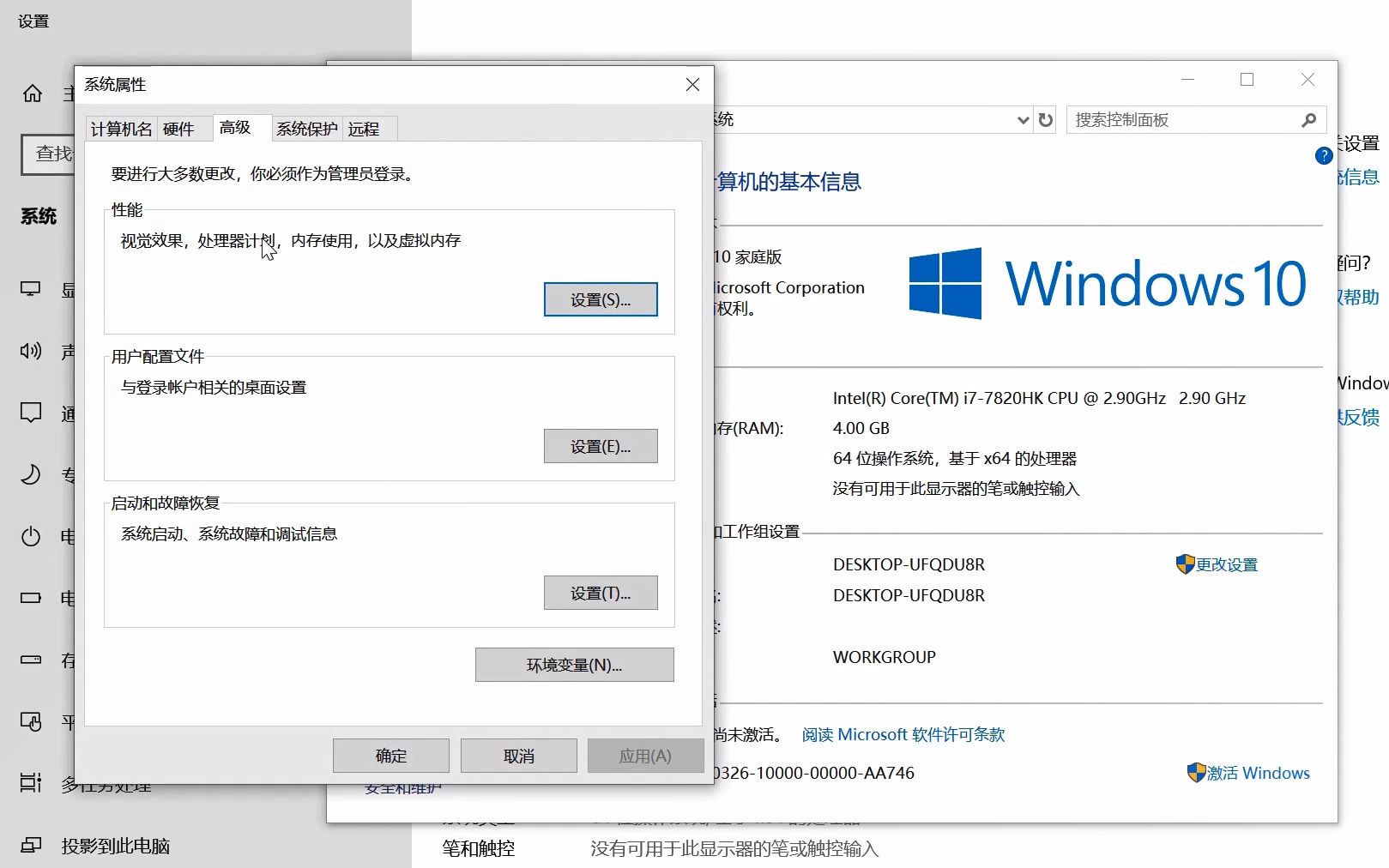This screenshot has height=868, width=1389.
Task: Open 更改设置 link
Action: coord(1227,564)
